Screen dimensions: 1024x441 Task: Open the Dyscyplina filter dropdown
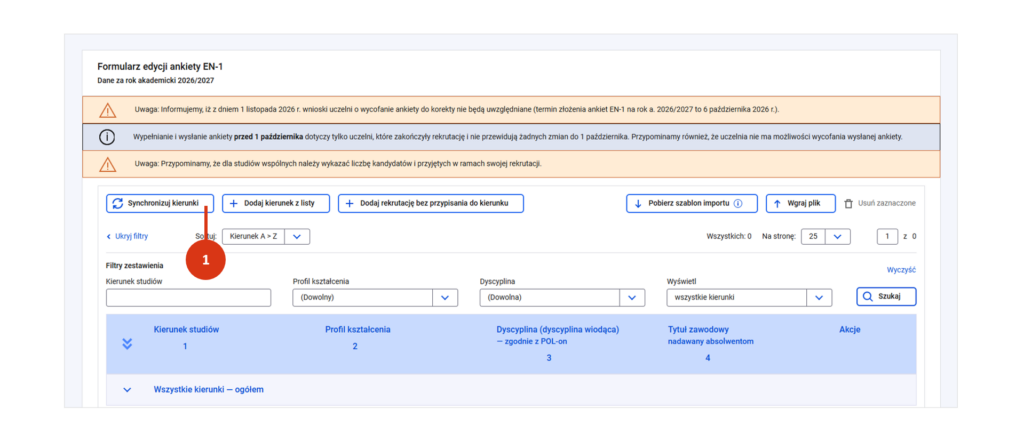click(x=562, y=297)
